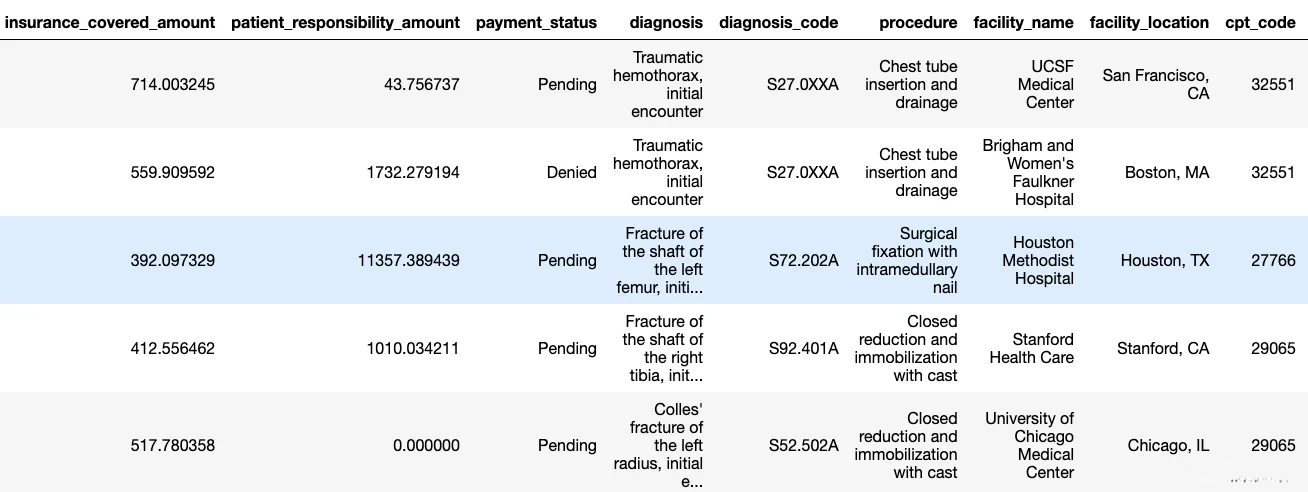The image size is (1308, 492).
Task: Click the diagnosis_code column header
Action: point(778,22)
